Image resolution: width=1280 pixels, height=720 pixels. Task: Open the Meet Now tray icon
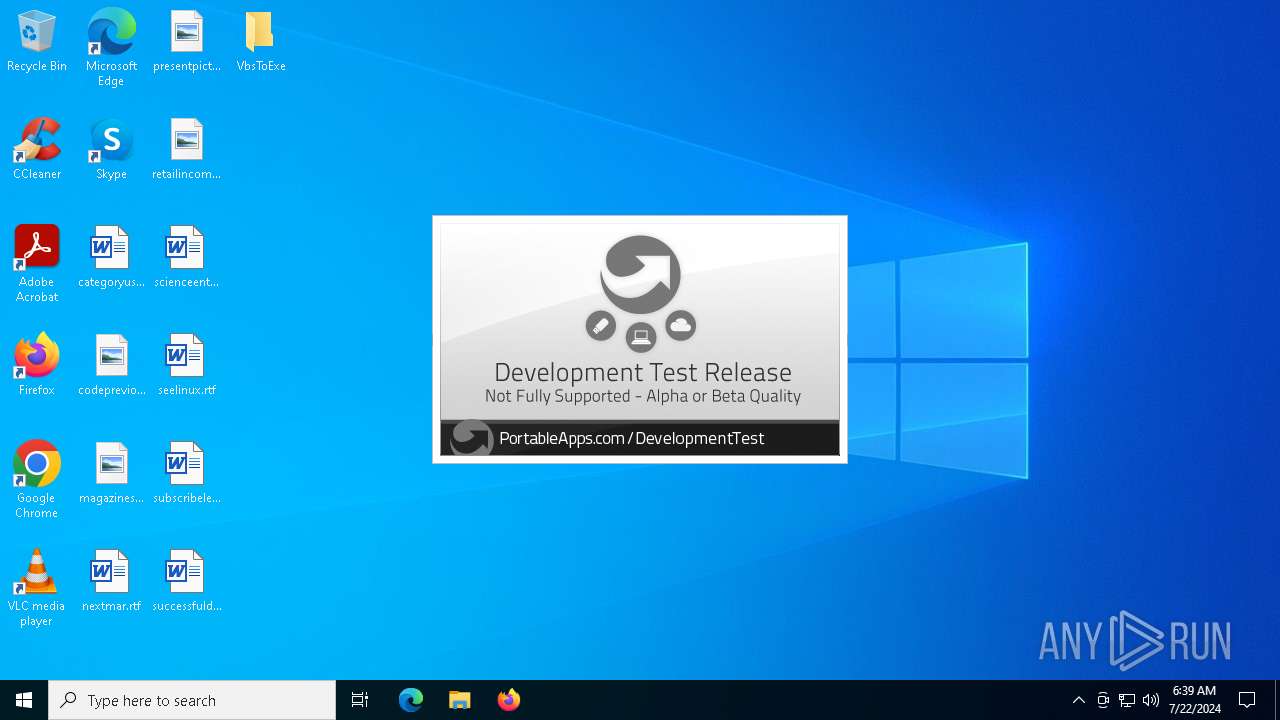[x=1103, y=700]
